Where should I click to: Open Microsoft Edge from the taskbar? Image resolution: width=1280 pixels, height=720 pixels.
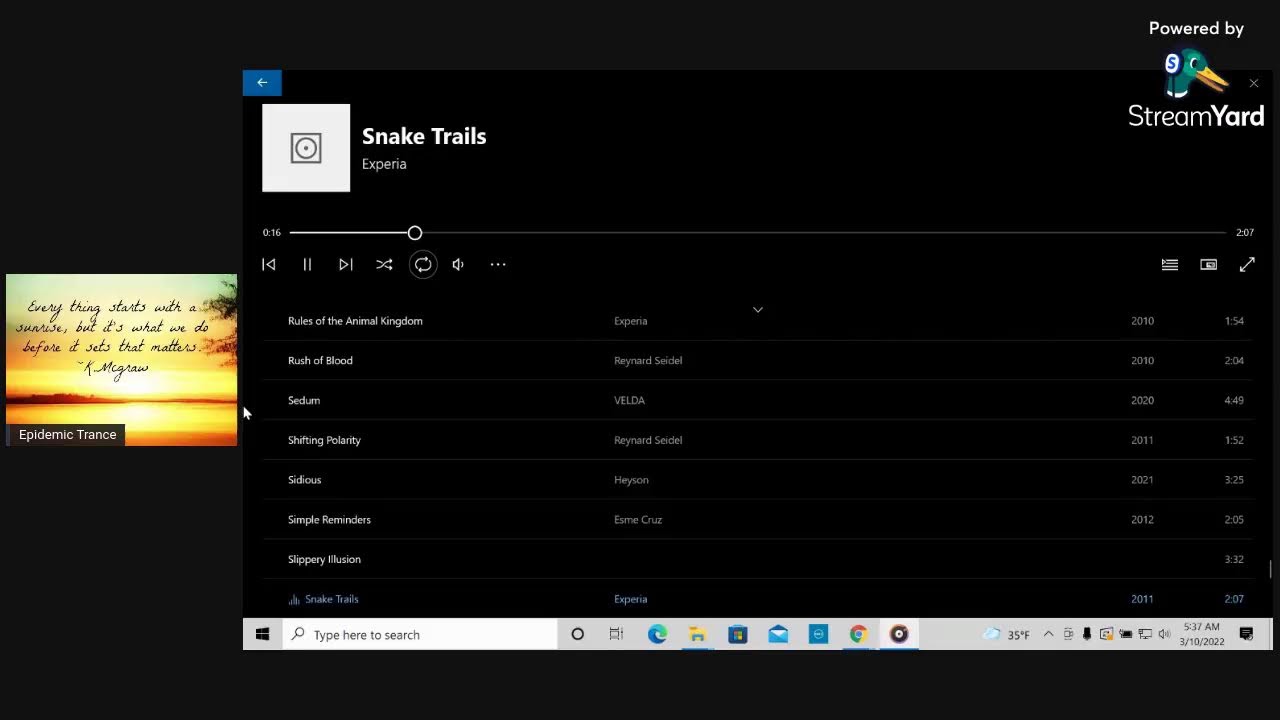click(x=657, y=635)
